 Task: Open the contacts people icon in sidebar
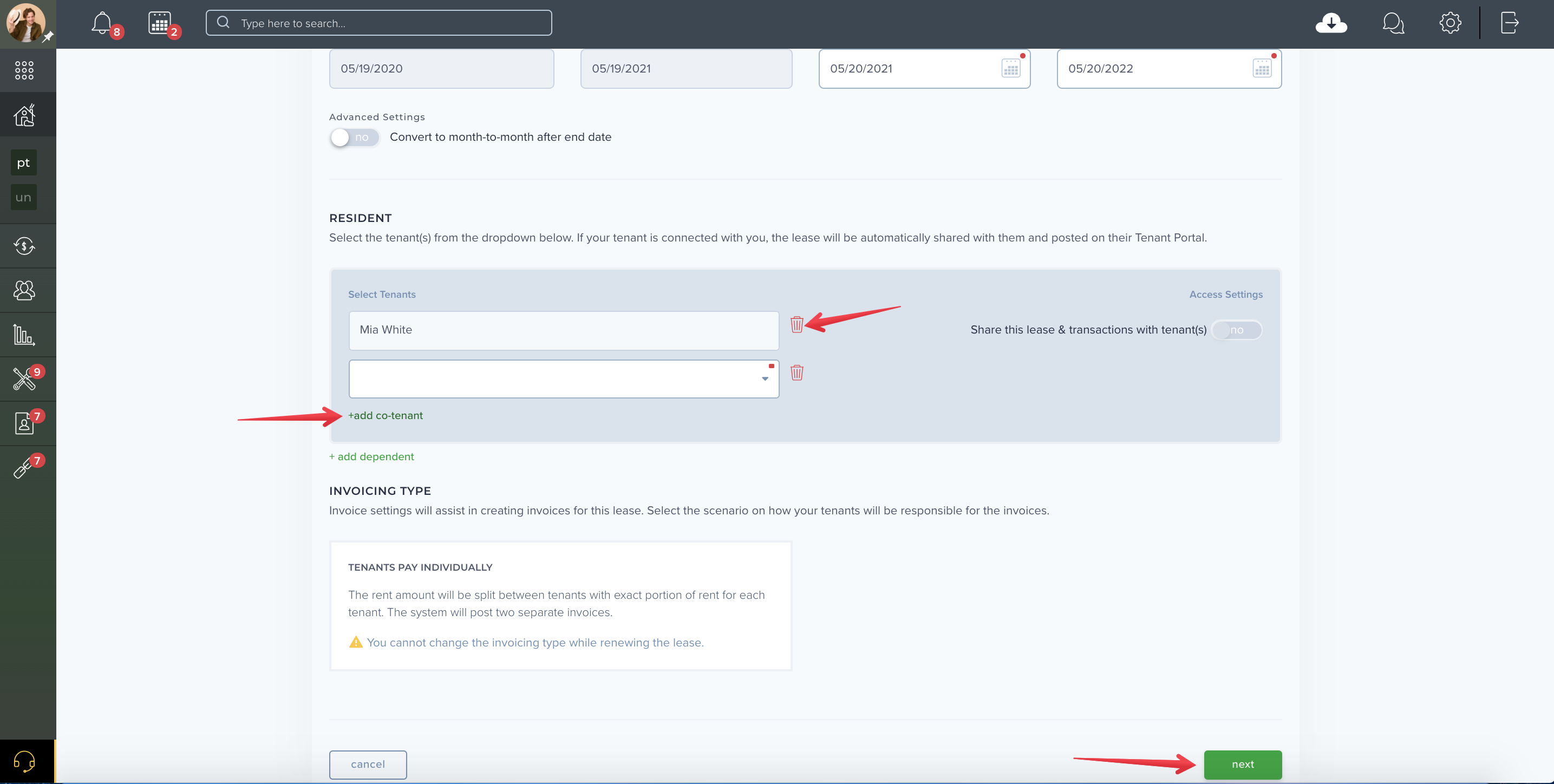[x=24, y=290]
